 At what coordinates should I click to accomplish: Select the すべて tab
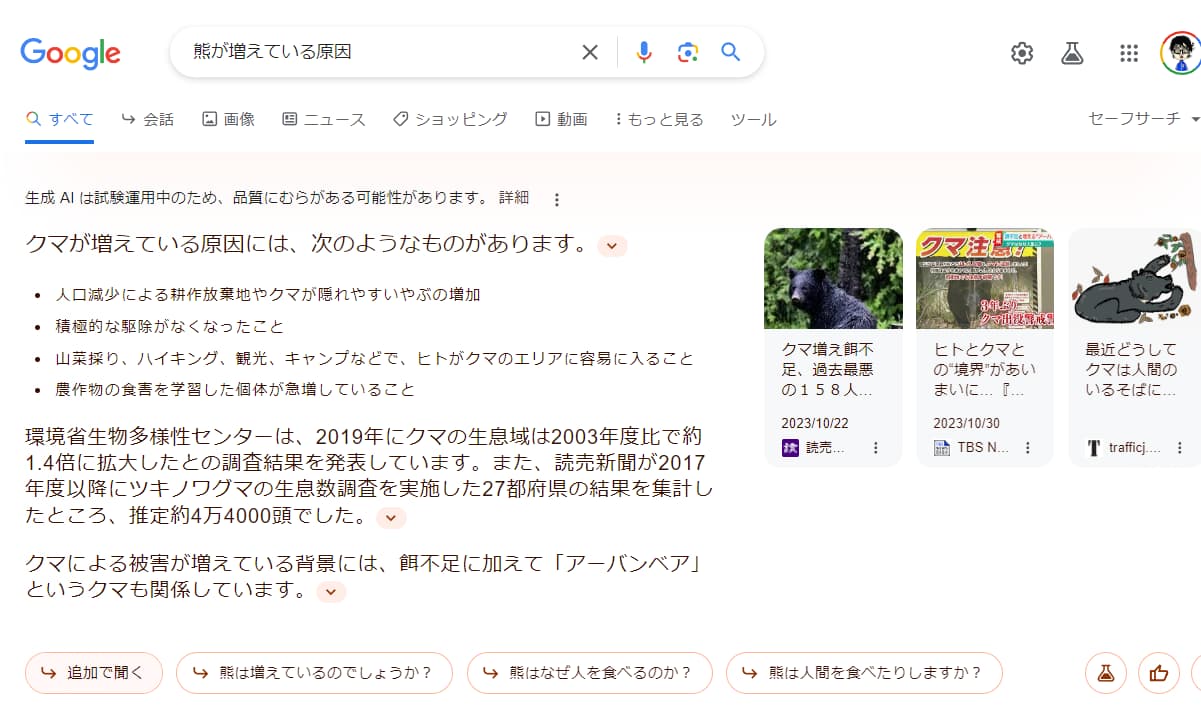point(60,119)
